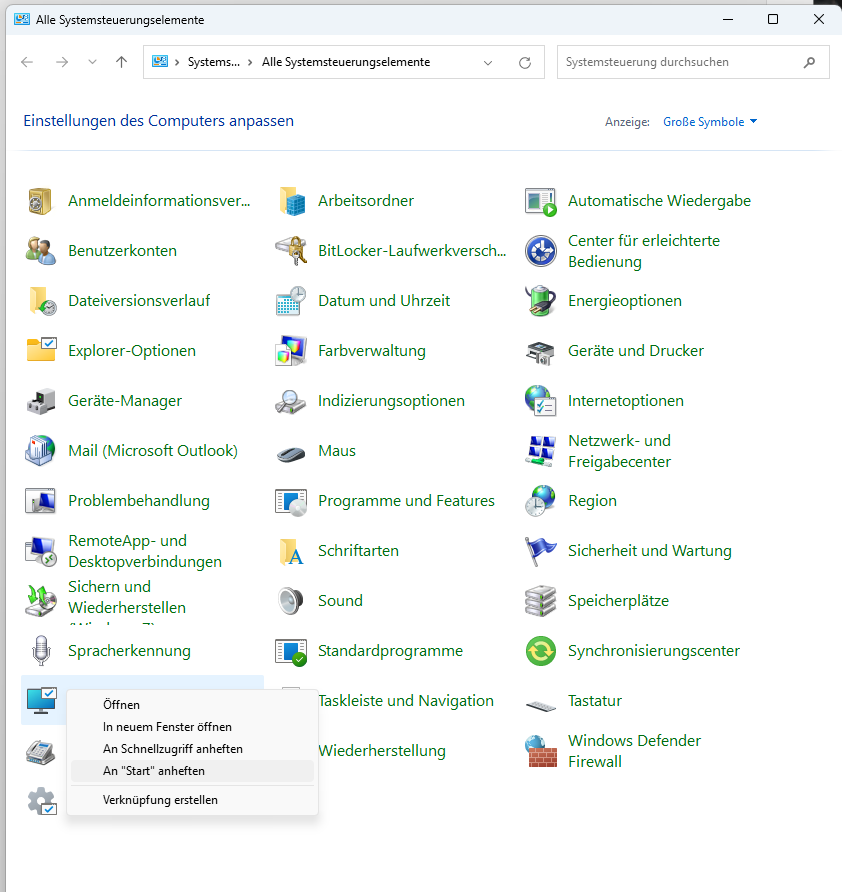
Task: Refresh the Control Panel view
Action: tap(524, 62)
